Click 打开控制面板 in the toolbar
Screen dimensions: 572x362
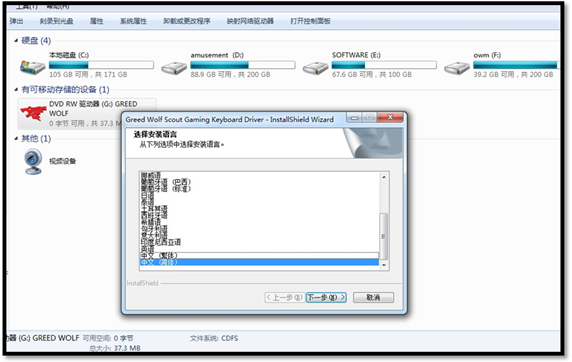pyautogui.click(x=310, y=21)
